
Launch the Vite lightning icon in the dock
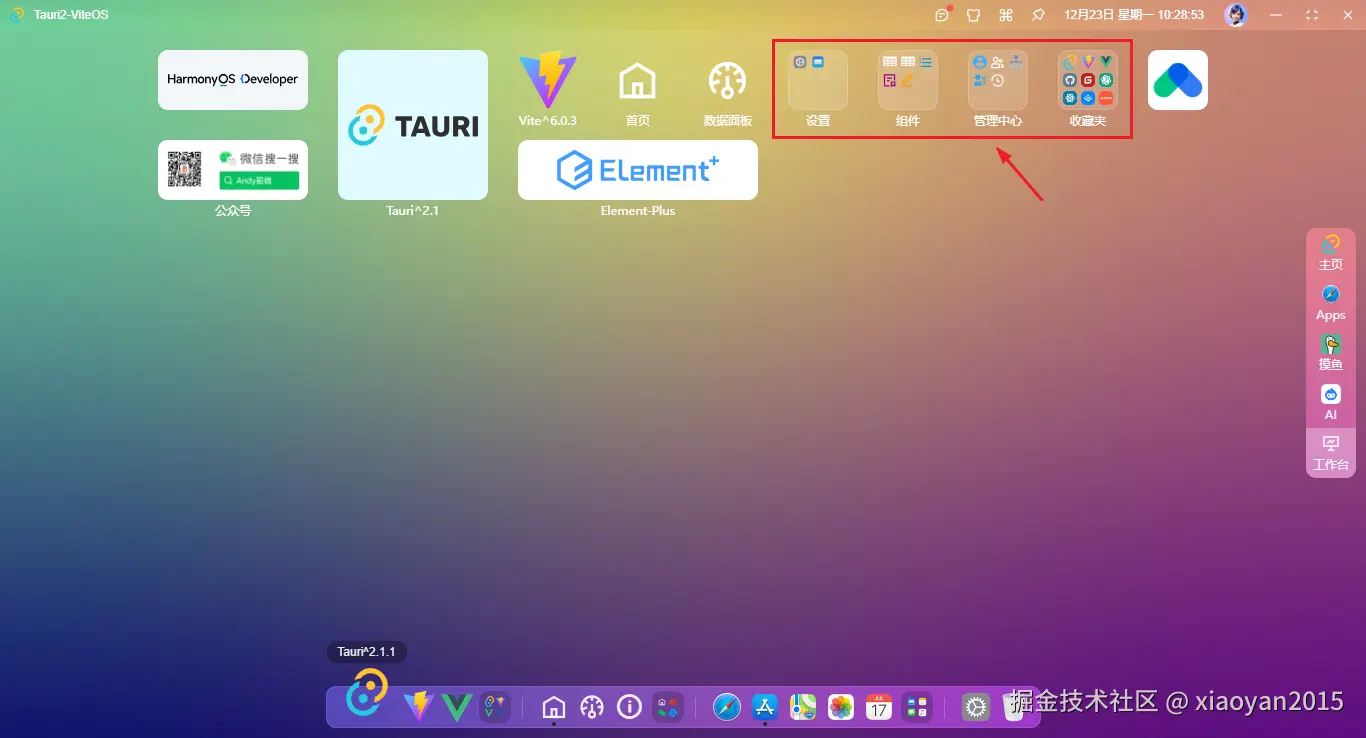[418, 707]
